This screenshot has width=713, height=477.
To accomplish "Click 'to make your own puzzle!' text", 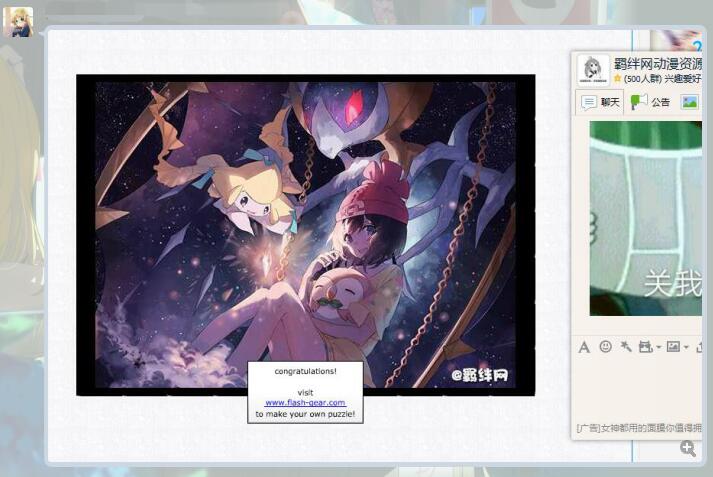I will coord(305,414).
